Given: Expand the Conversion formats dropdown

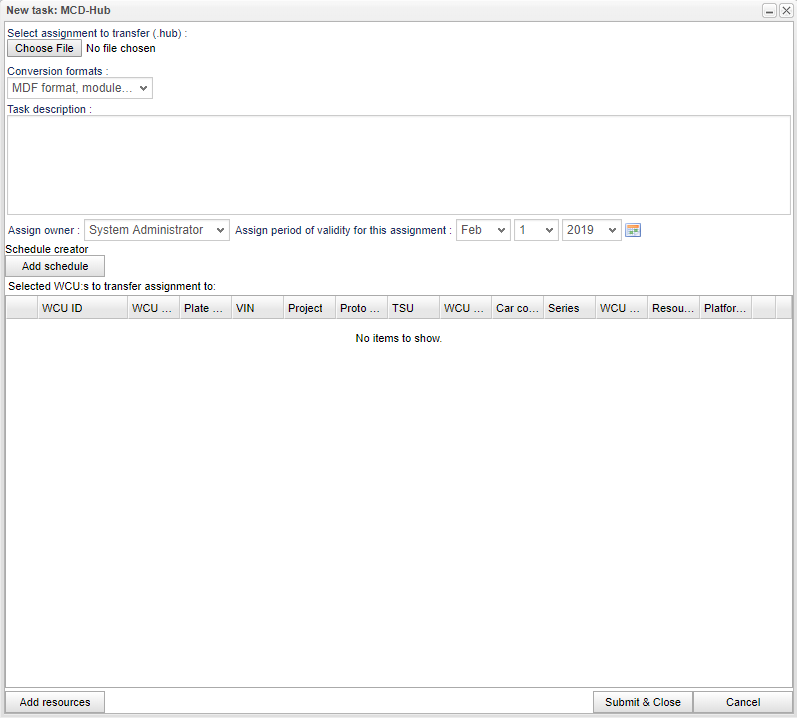Looking at the screenshot, I should tap(80, 88).
